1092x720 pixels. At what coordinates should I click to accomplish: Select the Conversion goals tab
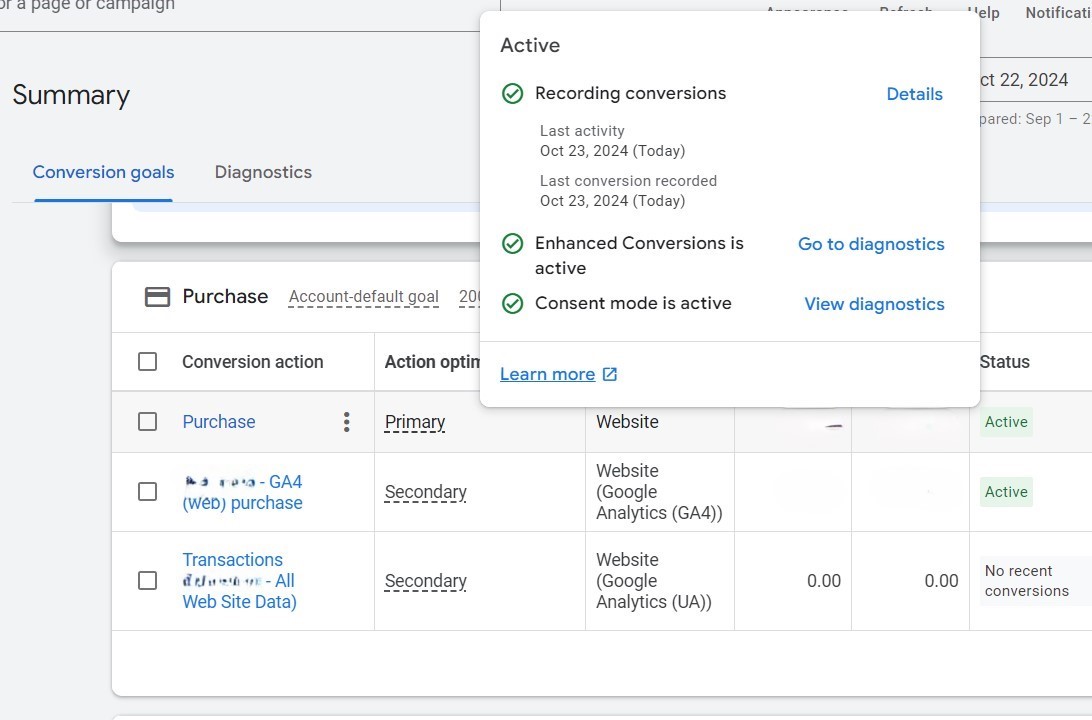(103, 172)
